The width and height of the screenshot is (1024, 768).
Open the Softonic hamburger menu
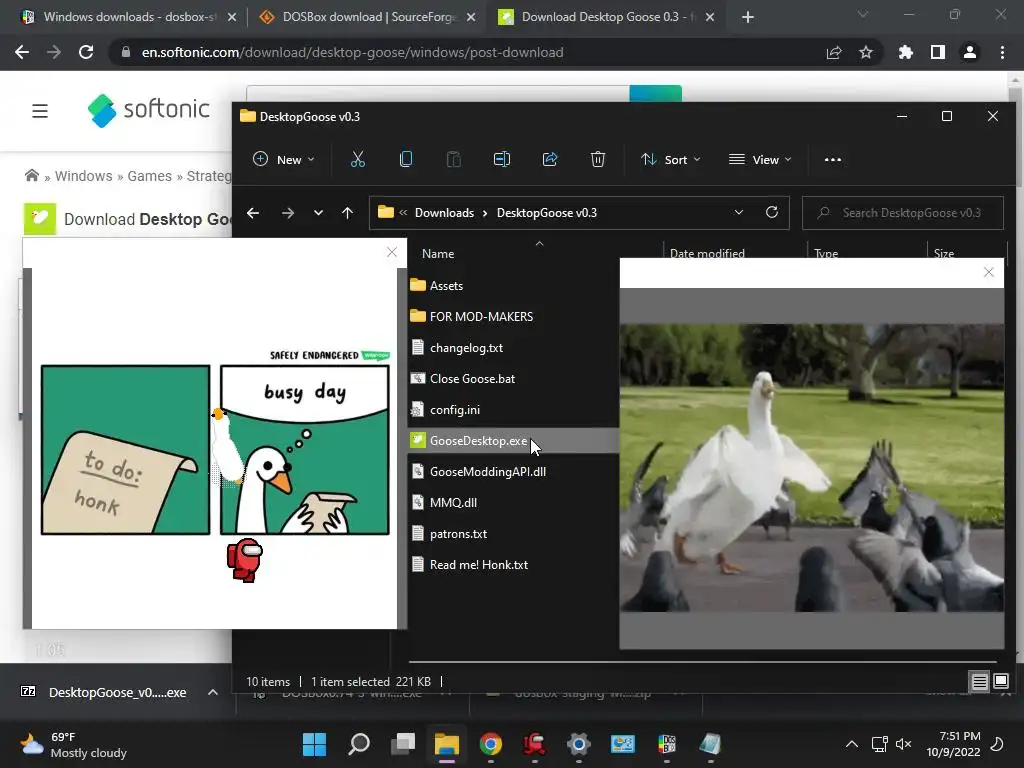(x=40, y=111)
